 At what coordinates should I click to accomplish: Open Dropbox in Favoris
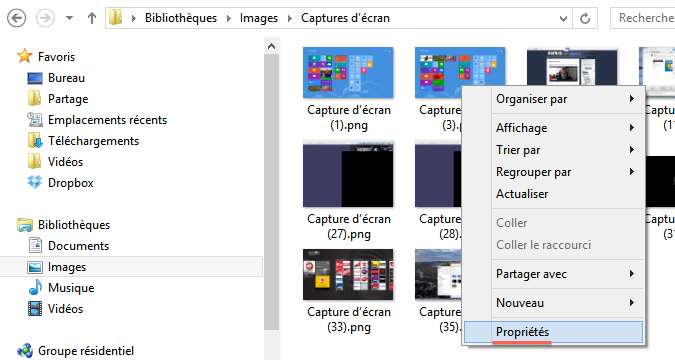point(71,183)
